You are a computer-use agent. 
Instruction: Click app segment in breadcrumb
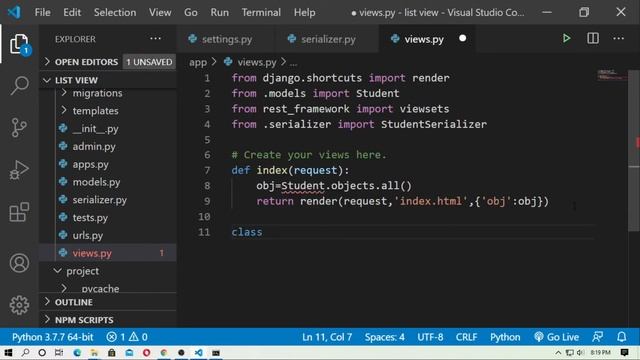[x=198, y=62]
